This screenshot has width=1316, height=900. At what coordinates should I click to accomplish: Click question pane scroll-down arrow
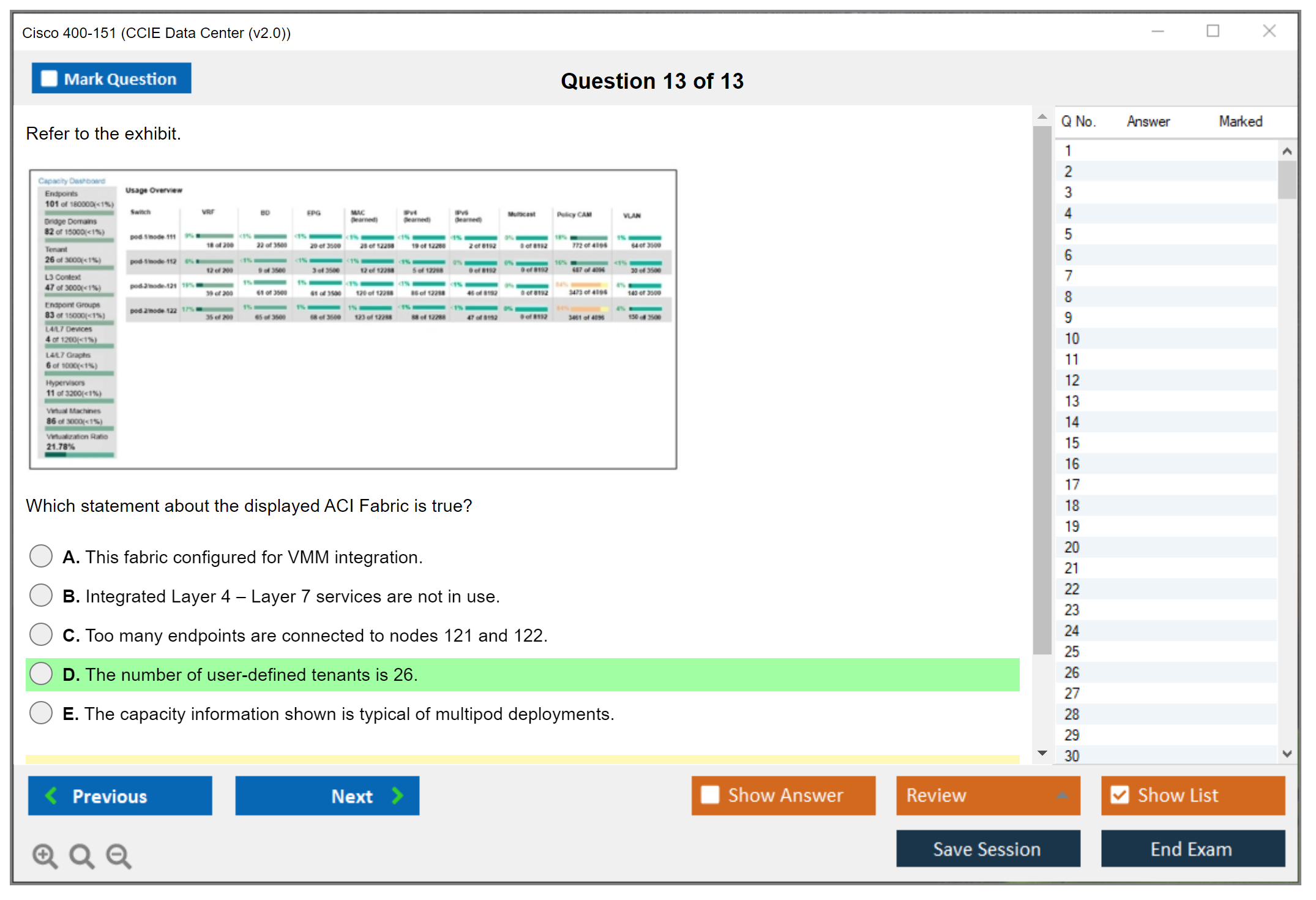click(x=1042, y=753)
